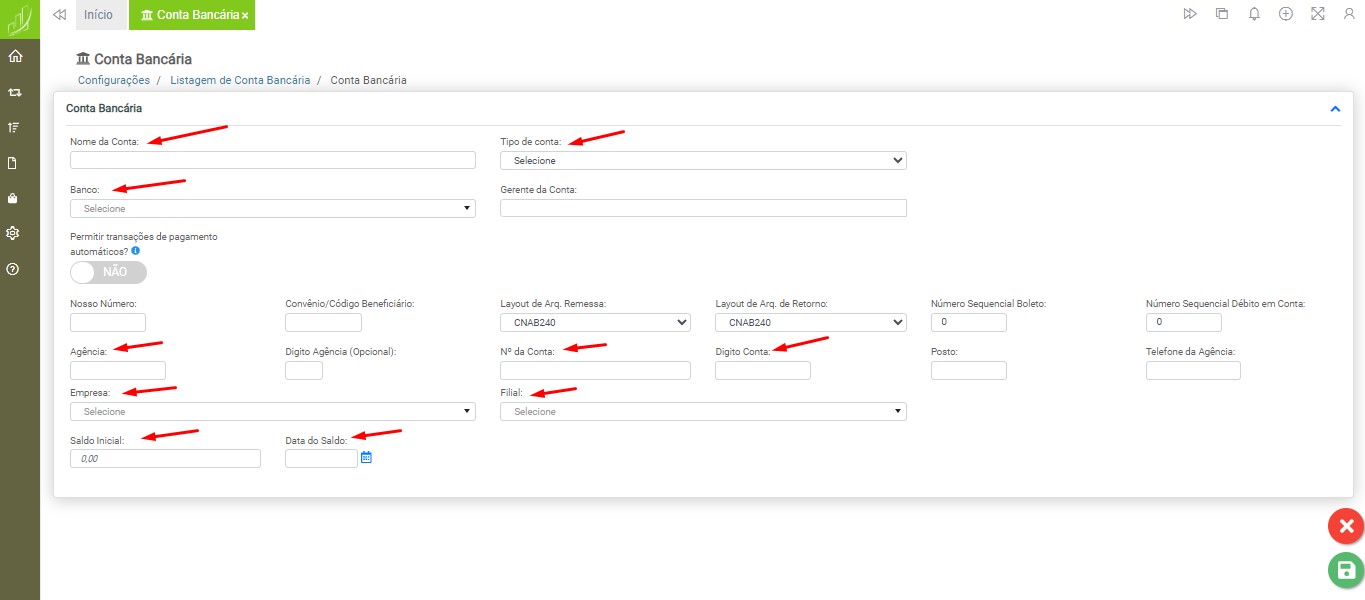Open the notifications bell icon
This screenshot has height=600, width=1365.
(1254, 14)
